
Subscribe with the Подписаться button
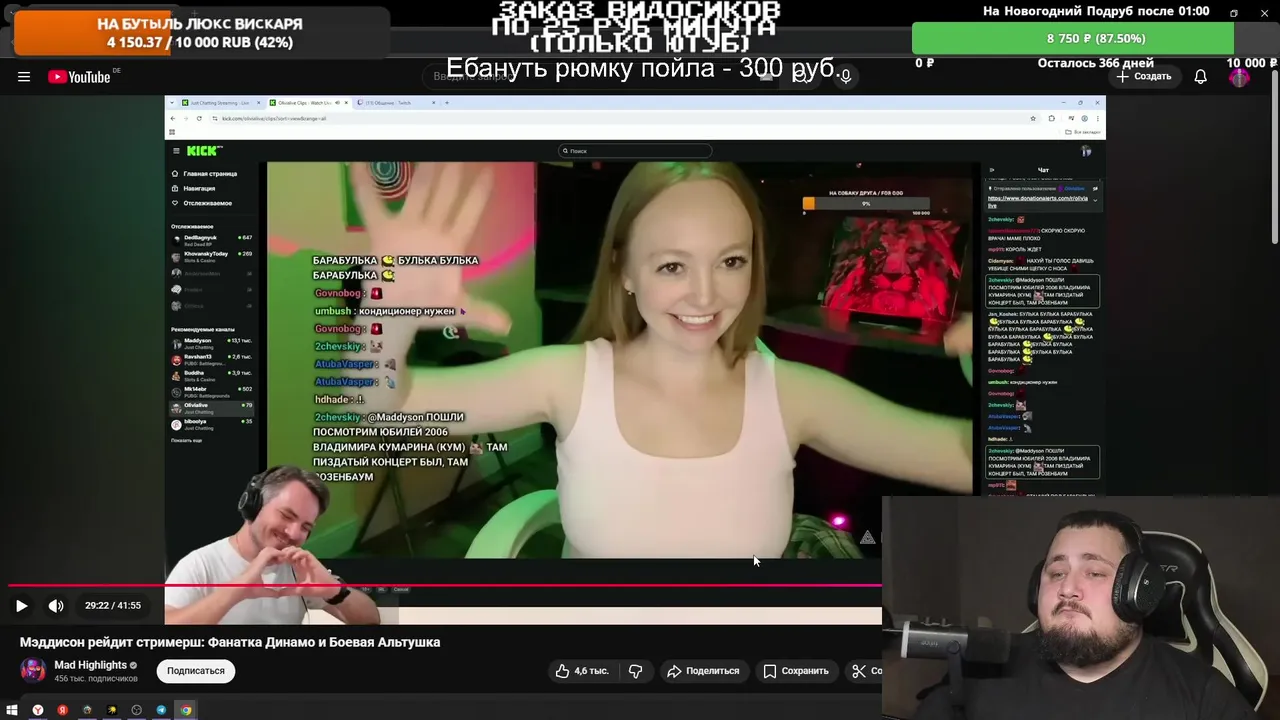click(196, 671)
